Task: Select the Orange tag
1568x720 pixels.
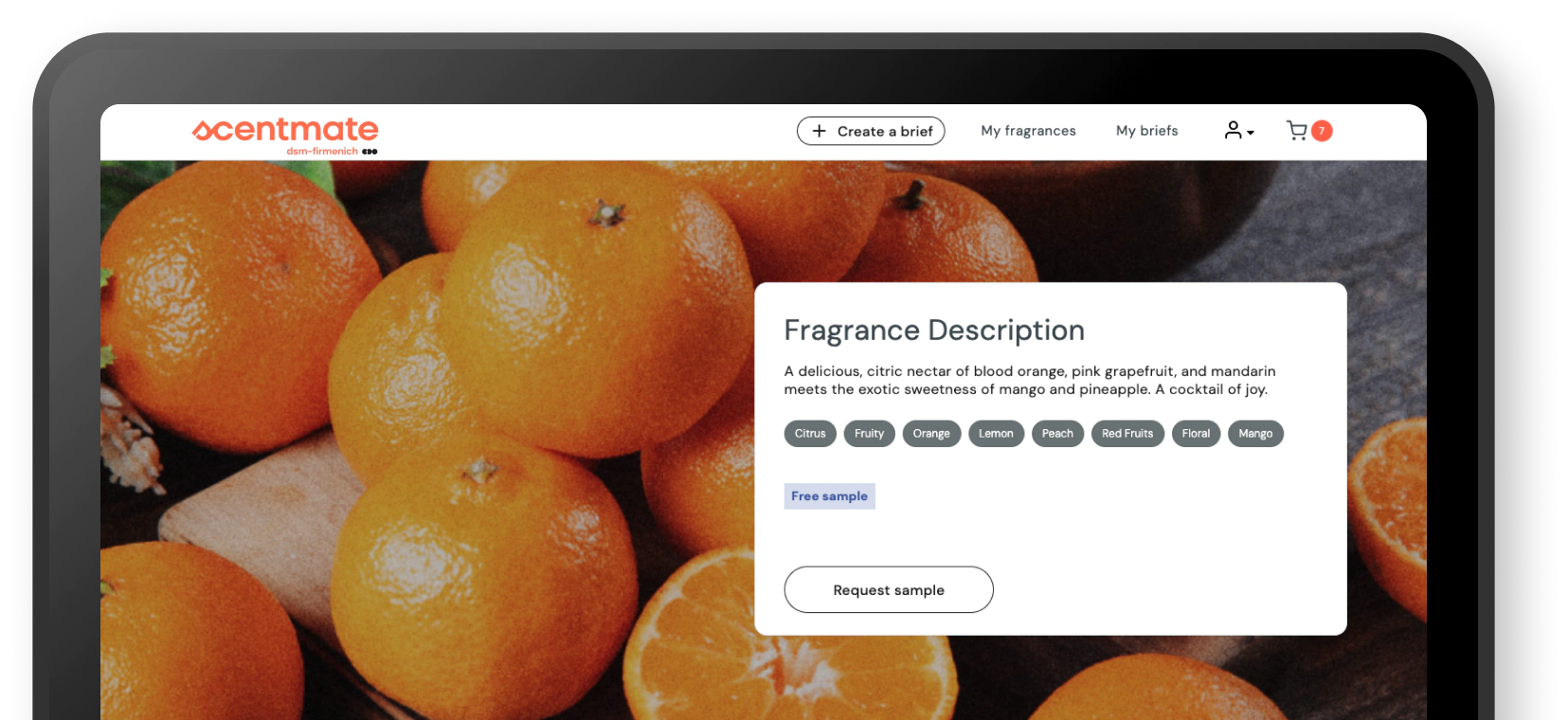Action: tap(931, 434)
